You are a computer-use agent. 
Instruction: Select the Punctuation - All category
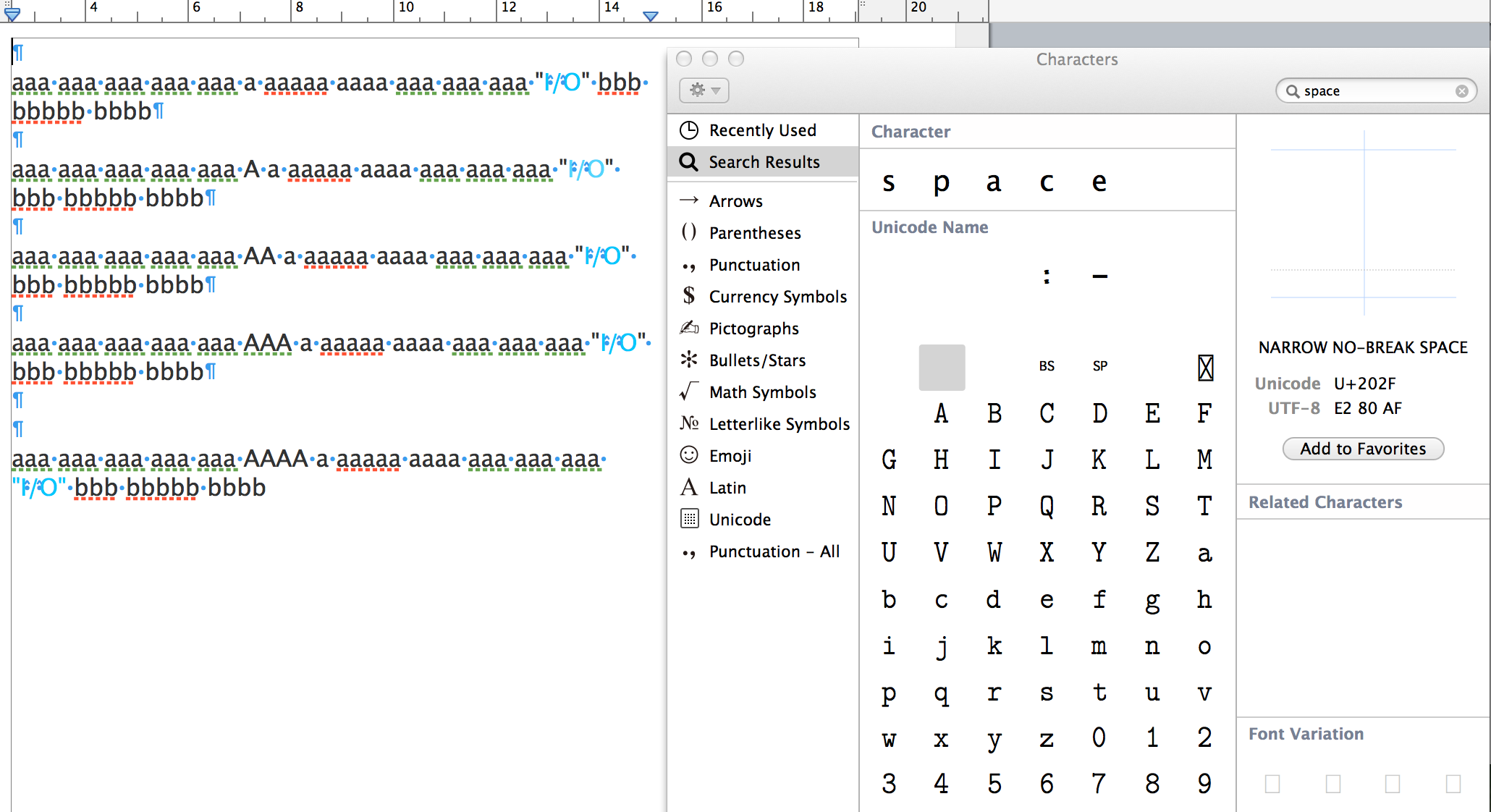(x=774, y=551)
